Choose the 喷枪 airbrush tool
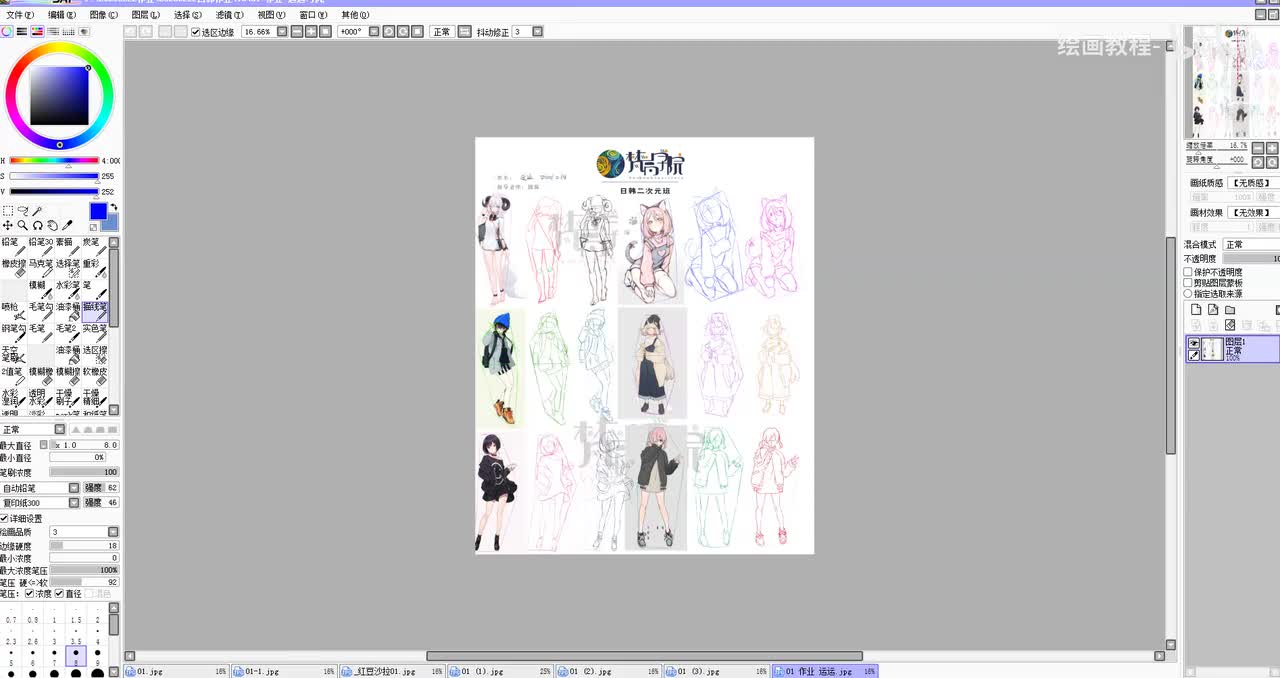1280x678 pixels. 13,312
